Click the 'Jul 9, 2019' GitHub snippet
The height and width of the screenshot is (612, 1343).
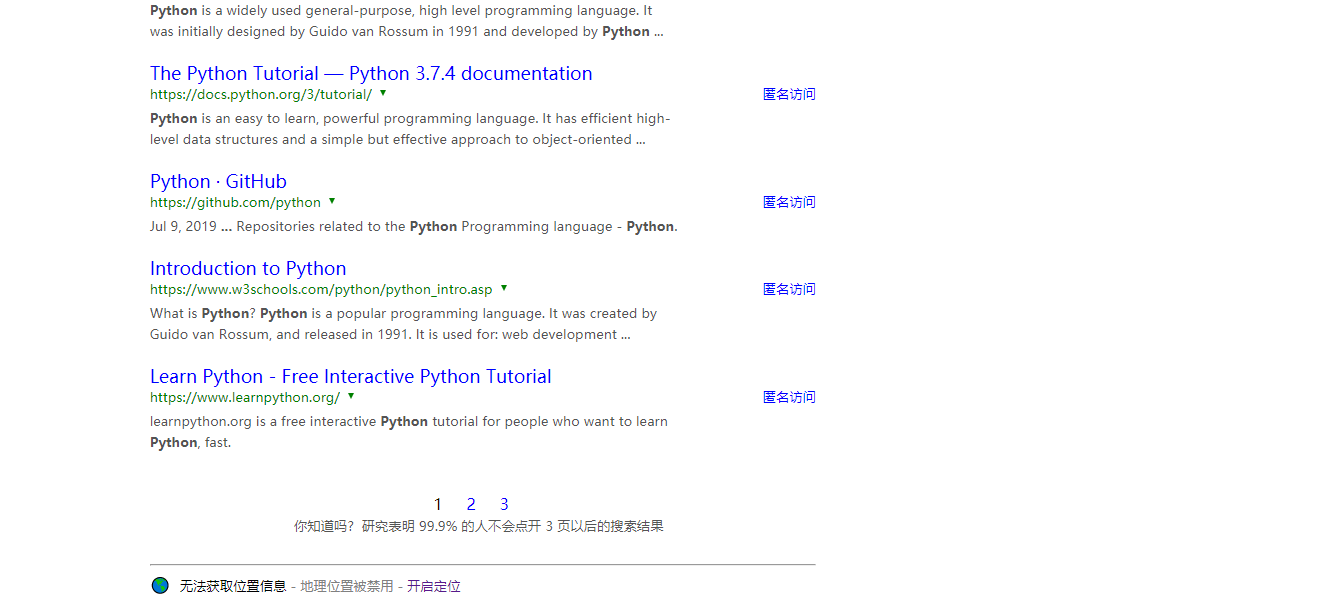[414, 226]
